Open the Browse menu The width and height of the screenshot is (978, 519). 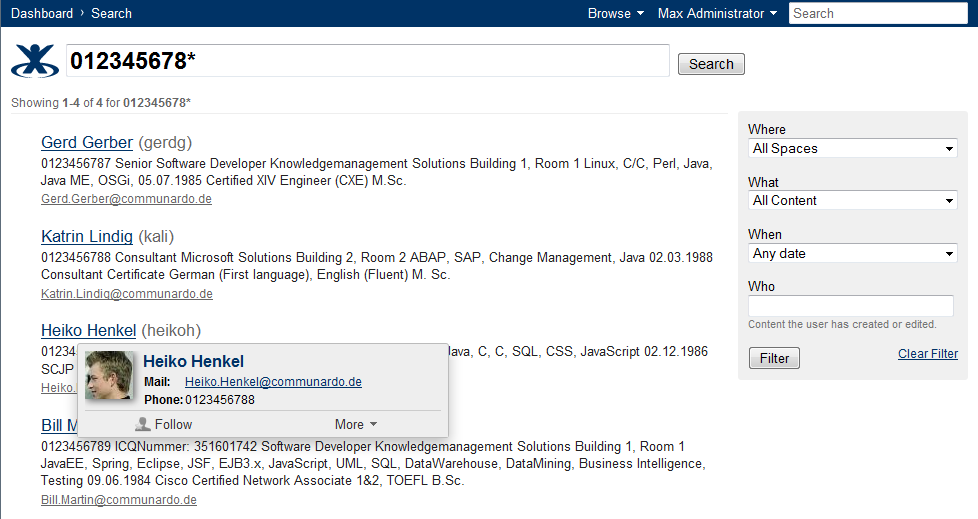pos(615,13)
